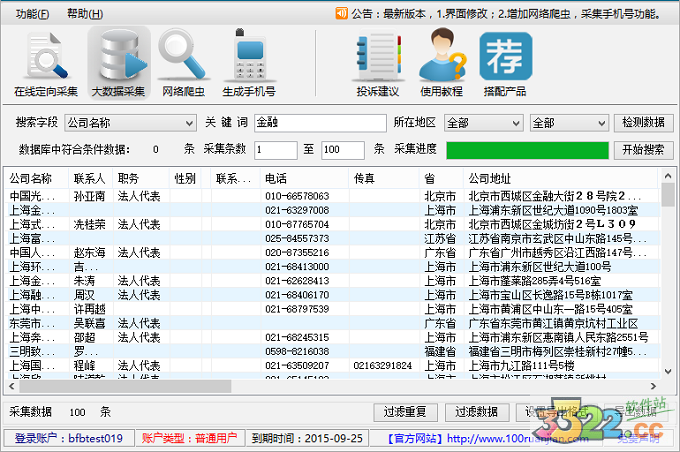The image size is (680, 452).
Task: Click 检测数据 button
Action: pyautogui.click(x=643, y=123)
